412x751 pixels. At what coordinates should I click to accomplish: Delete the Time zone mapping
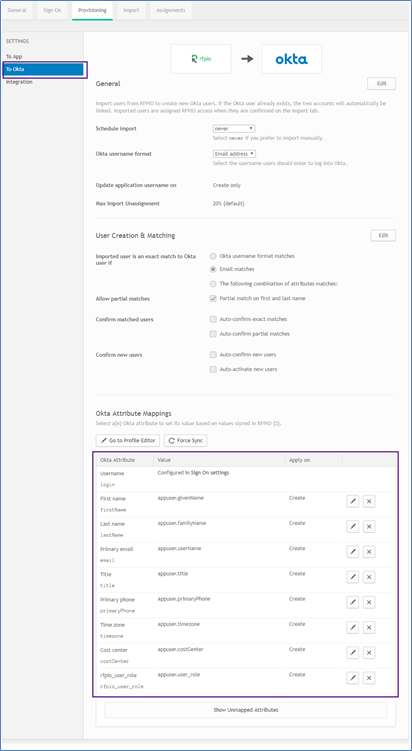click(x=369, y=627)
